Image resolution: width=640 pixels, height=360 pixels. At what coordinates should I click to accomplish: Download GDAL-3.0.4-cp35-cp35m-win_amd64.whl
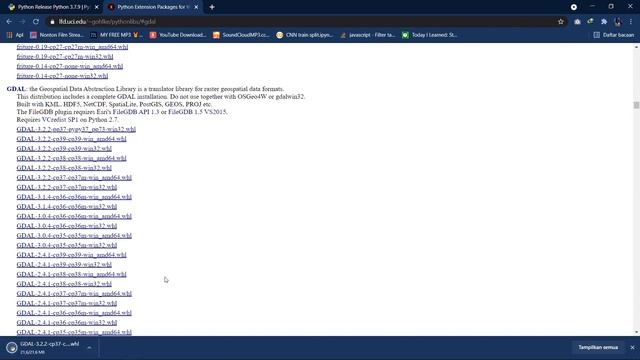click(74, 236)
